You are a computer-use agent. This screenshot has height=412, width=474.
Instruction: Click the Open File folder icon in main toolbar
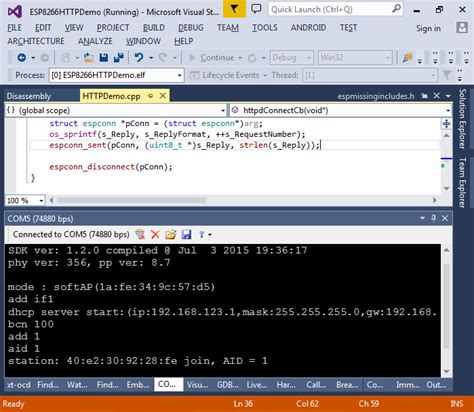(x=88, y=58)
